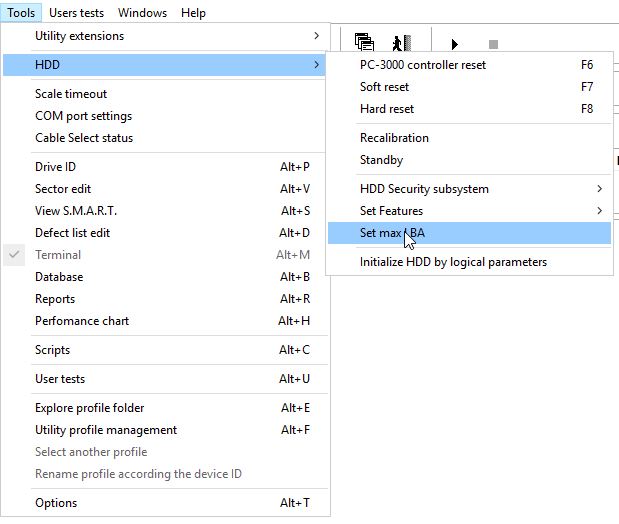Choose Standby
This screenshot has height=524, width=619.
469,160
